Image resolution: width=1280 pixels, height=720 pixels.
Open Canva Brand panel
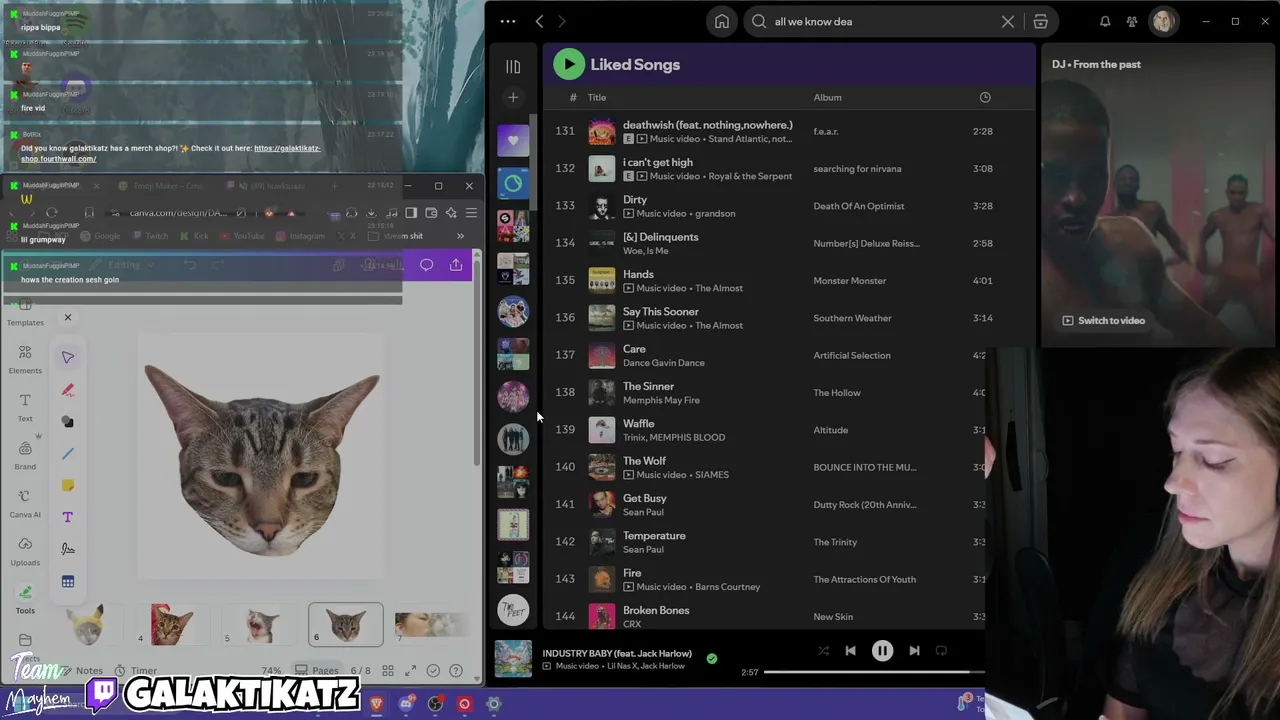[25, 456]
